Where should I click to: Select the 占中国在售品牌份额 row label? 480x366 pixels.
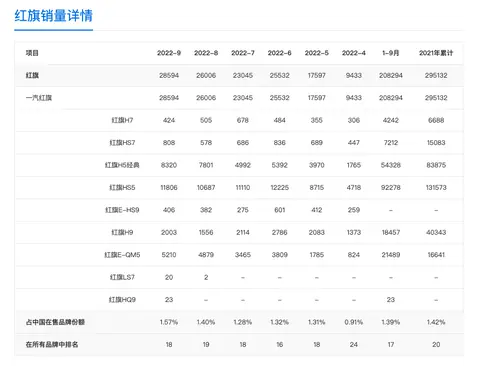(x=55, y=322)
